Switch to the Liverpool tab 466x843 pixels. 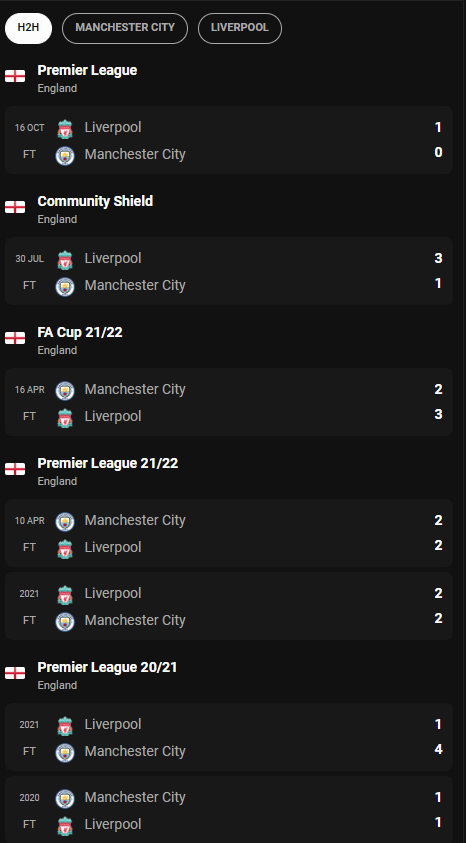click(240, 28)
